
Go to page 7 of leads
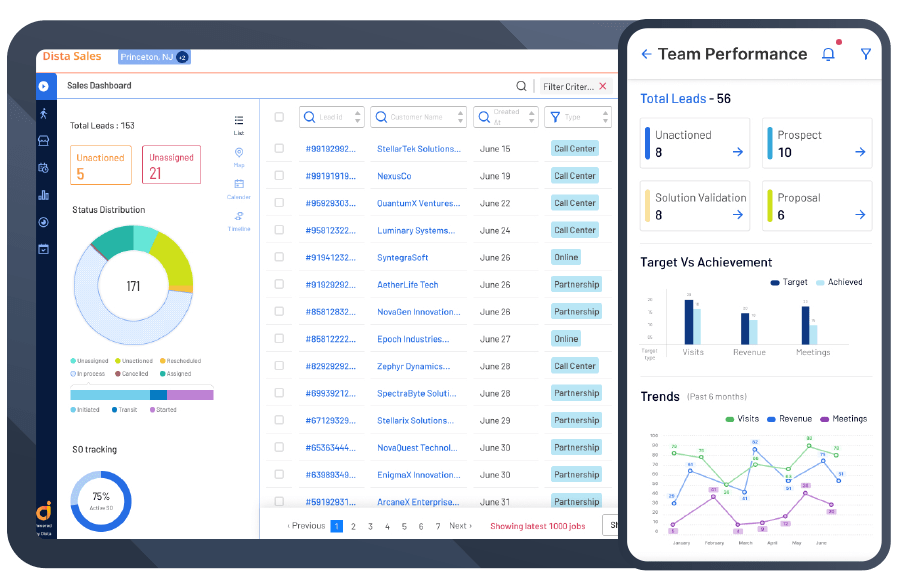tap(438, 526)
